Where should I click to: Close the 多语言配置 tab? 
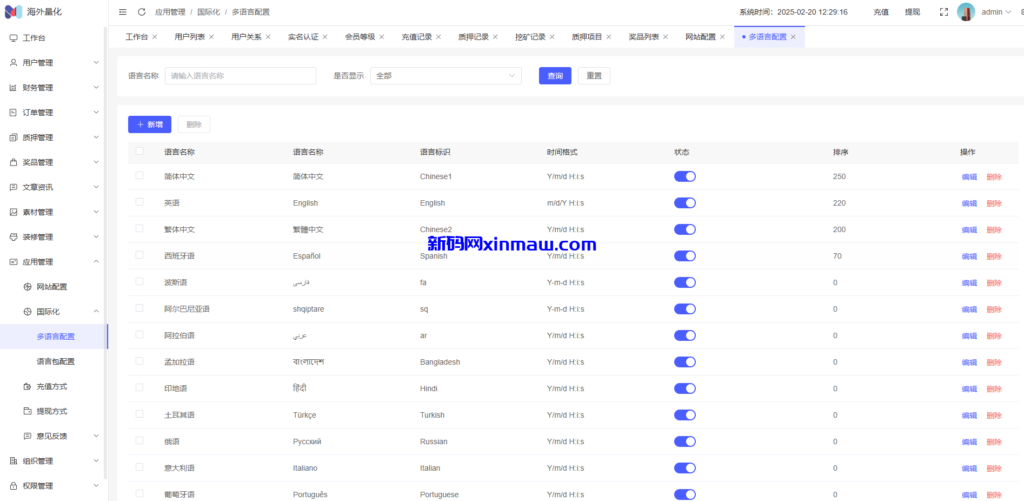click(x=793, y=37)
